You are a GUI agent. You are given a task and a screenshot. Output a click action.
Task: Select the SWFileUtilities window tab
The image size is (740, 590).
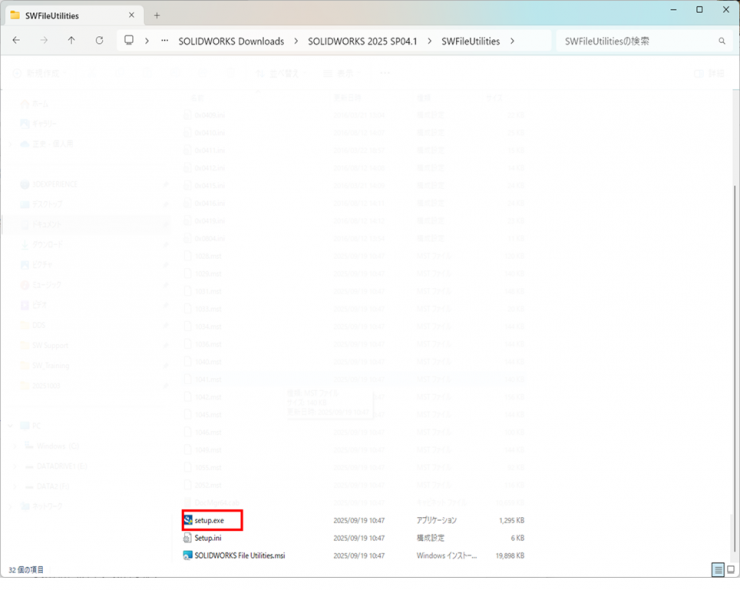pos(60,15)
